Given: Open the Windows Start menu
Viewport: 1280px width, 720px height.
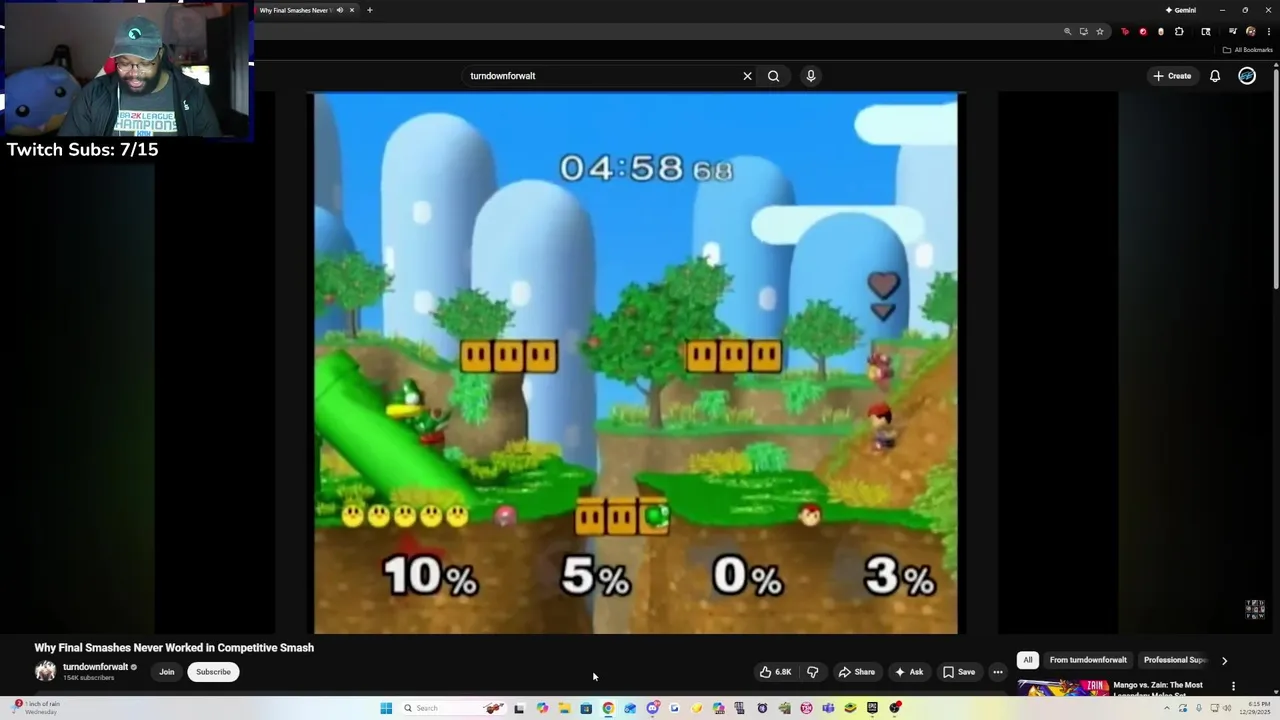Looking at the screenshot, I should click(386, 708).
